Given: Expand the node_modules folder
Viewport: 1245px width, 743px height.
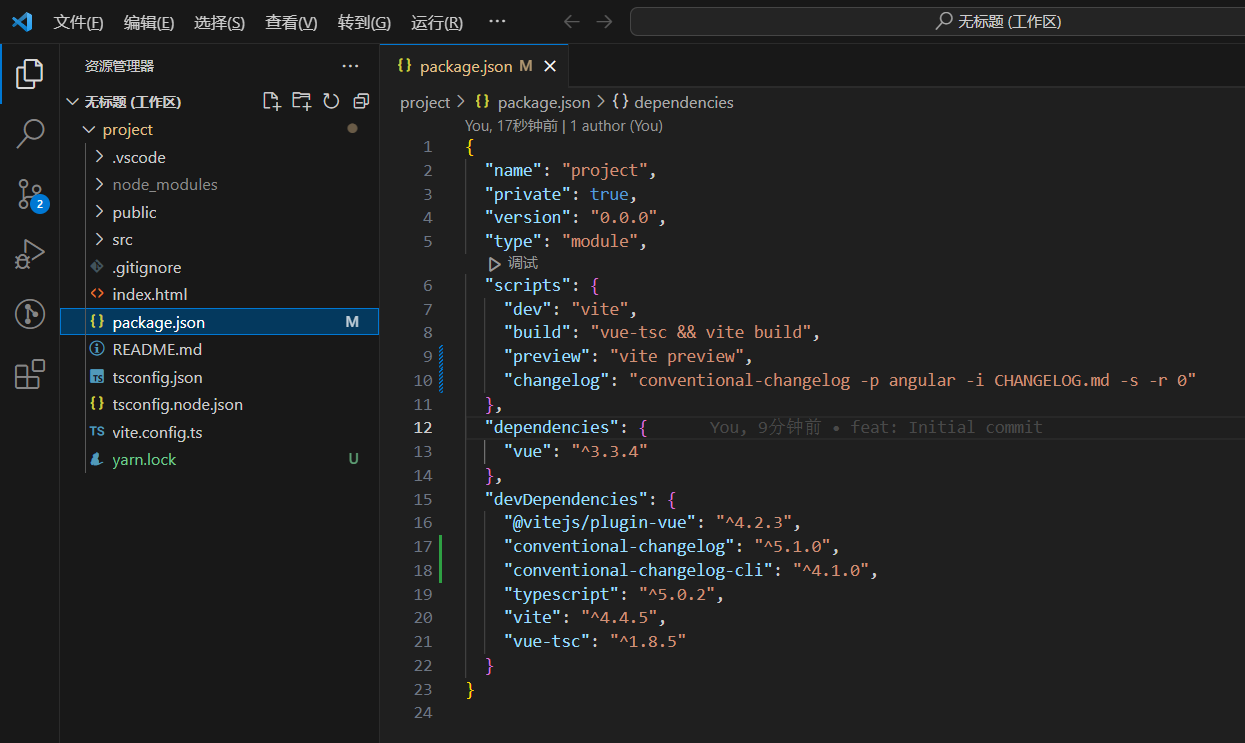Looking at the screenshot, I should 99,184.
